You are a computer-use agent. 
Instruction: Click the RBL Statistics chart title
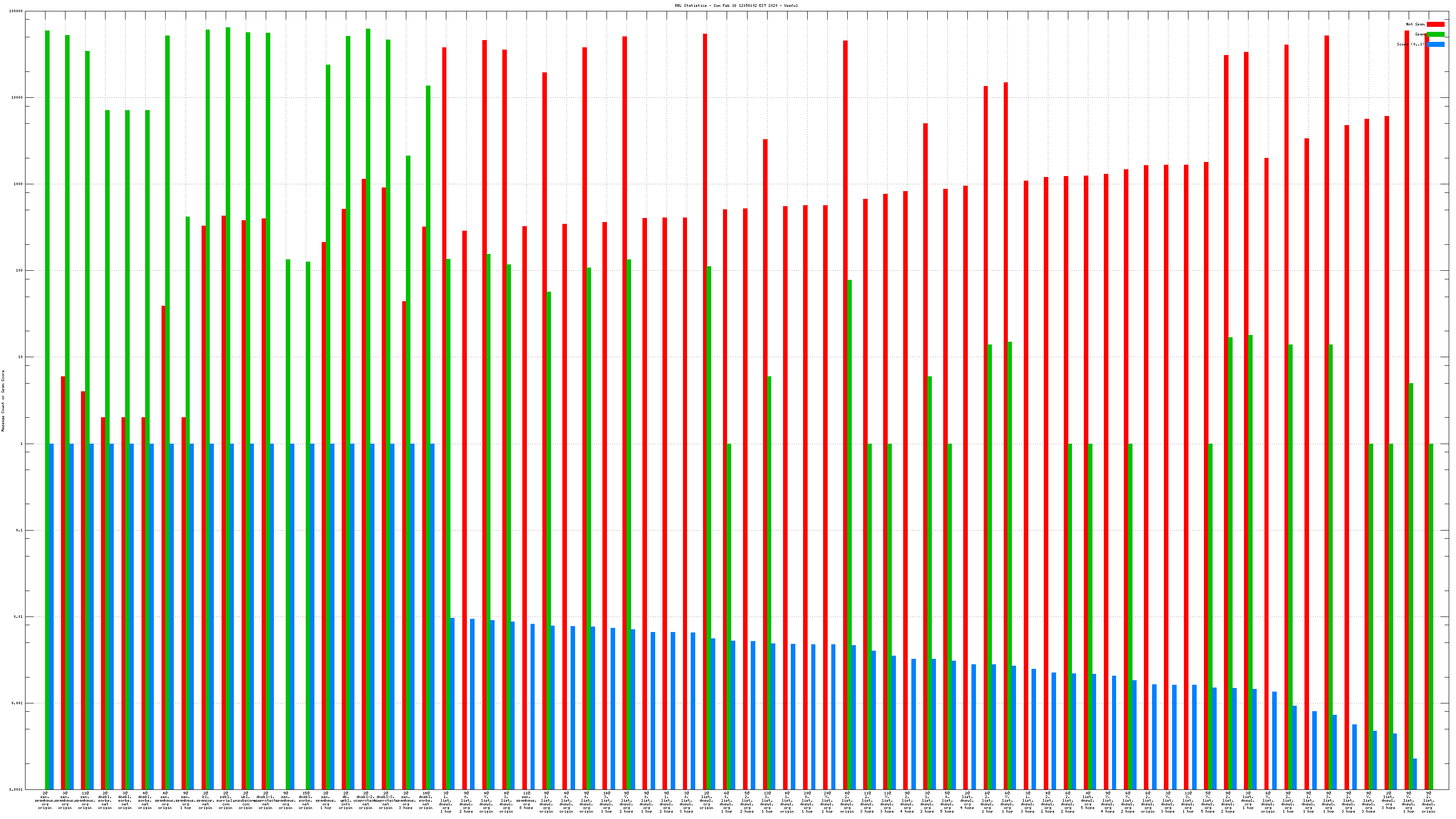tap(736, 5)
